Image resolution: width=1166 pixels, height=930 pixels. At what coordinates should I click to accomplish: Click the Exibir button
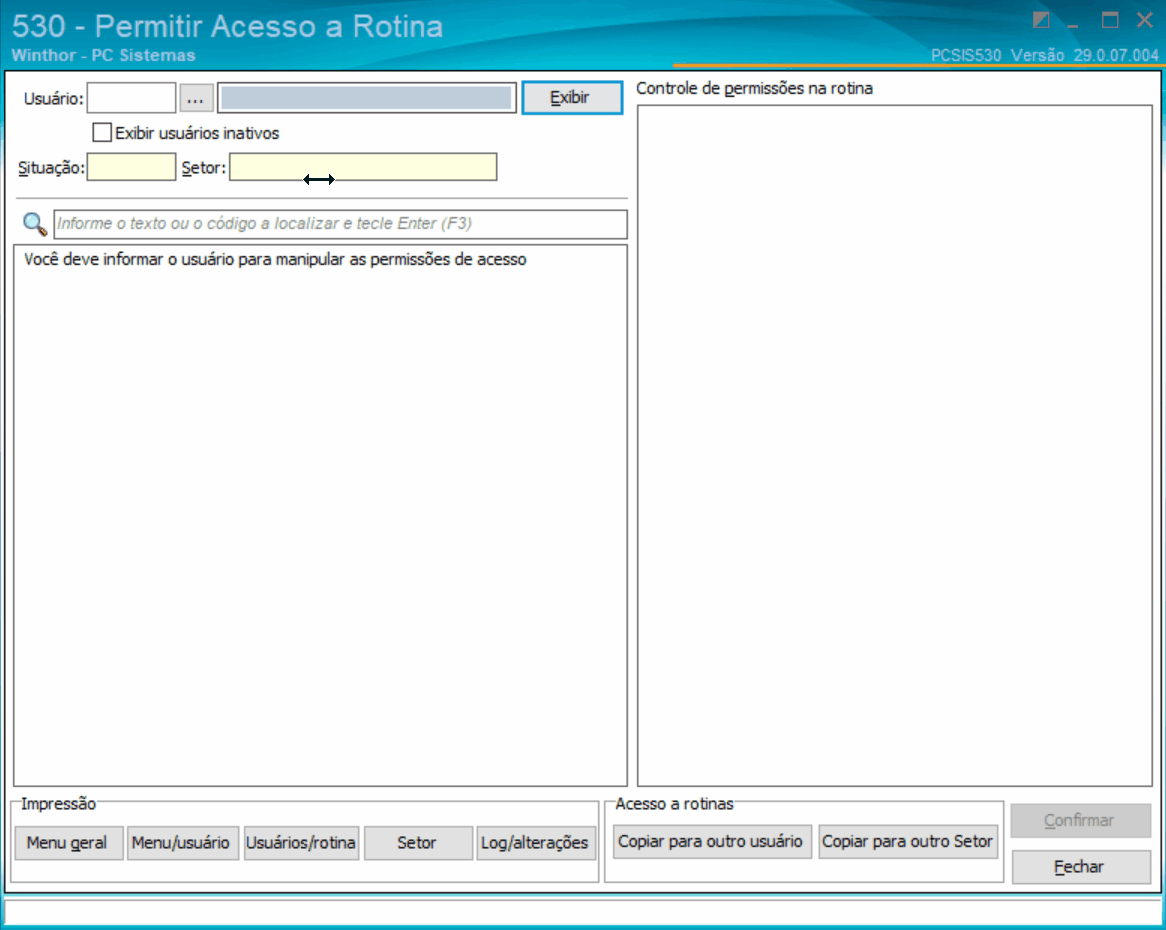click(x=572, y=97)
